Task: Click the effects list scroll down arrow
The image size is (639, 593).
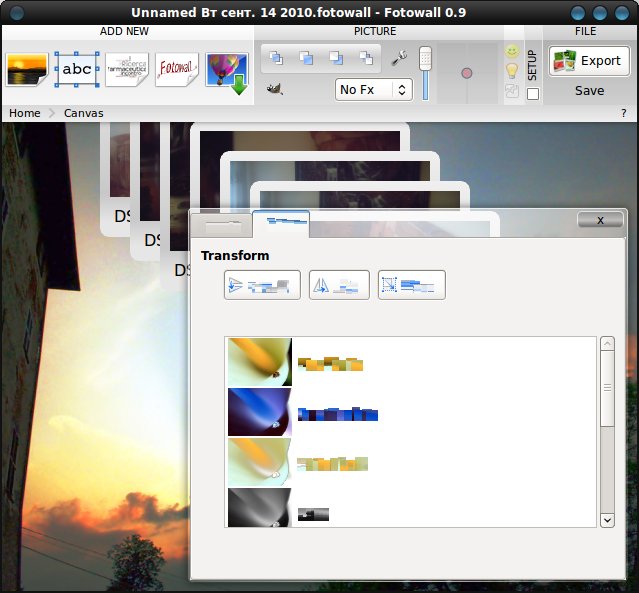Action: 607,520
